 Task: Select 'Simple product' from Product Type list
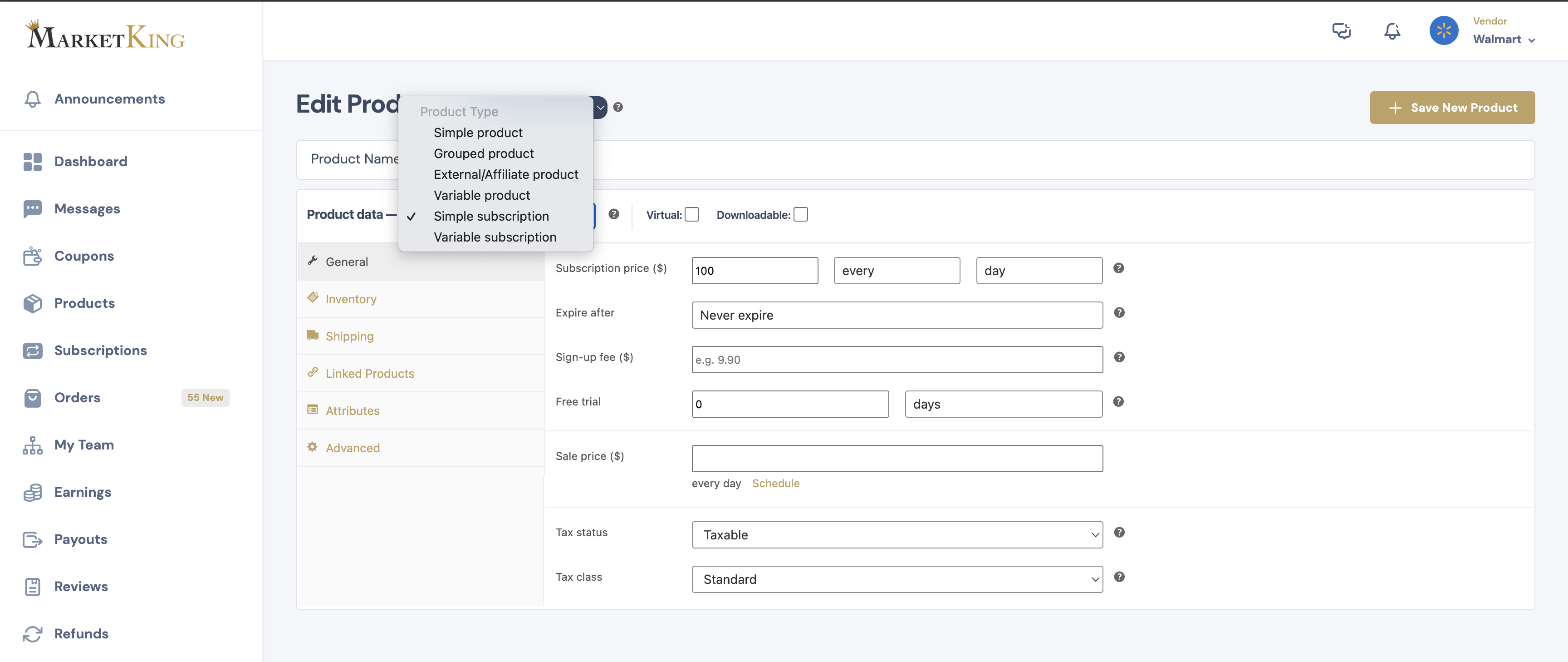pyautogui.click(x=495, y=133)
